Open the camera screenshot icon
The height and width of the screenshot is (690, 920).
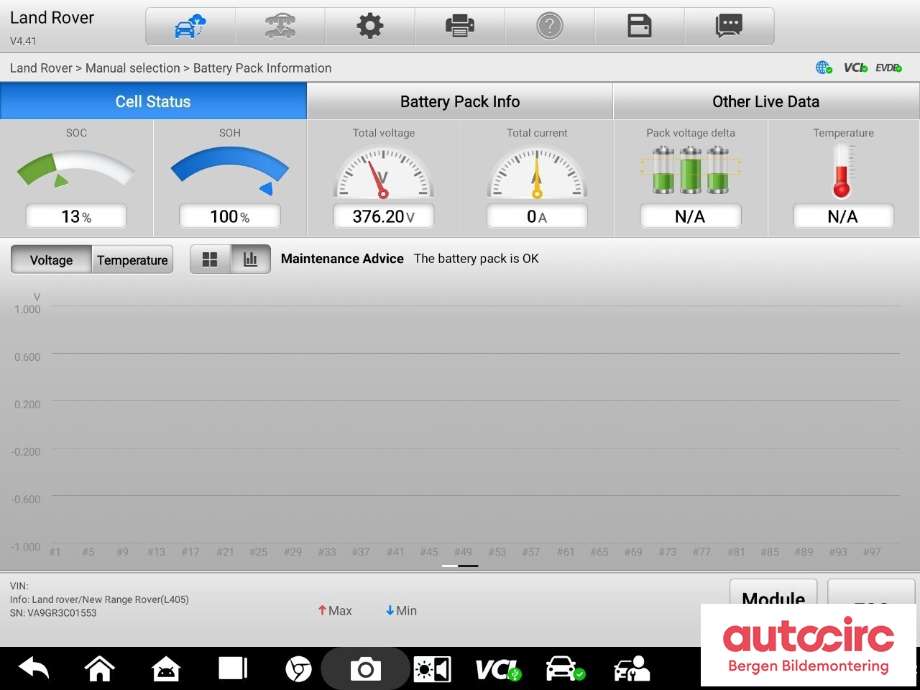[365, 669]
